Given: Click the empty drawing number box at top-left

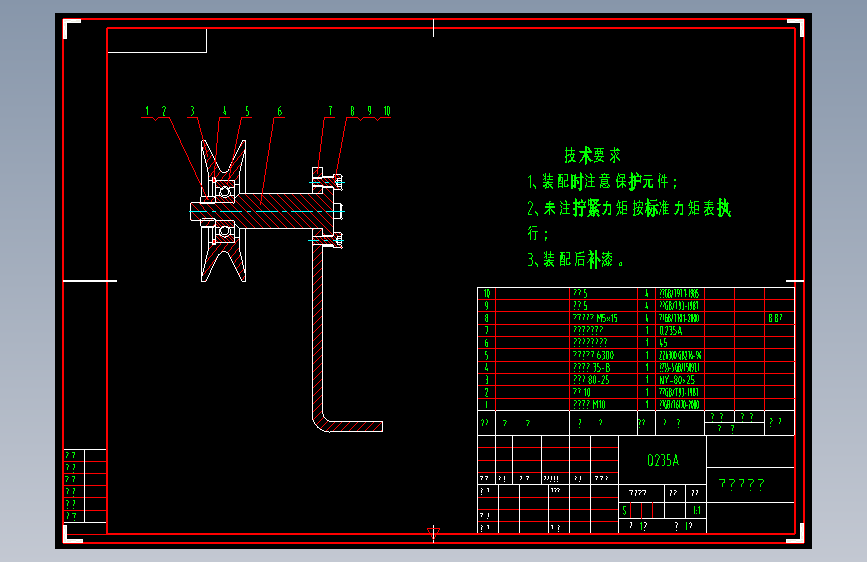Looking at the screenshot, I should (x=156, y=40).
